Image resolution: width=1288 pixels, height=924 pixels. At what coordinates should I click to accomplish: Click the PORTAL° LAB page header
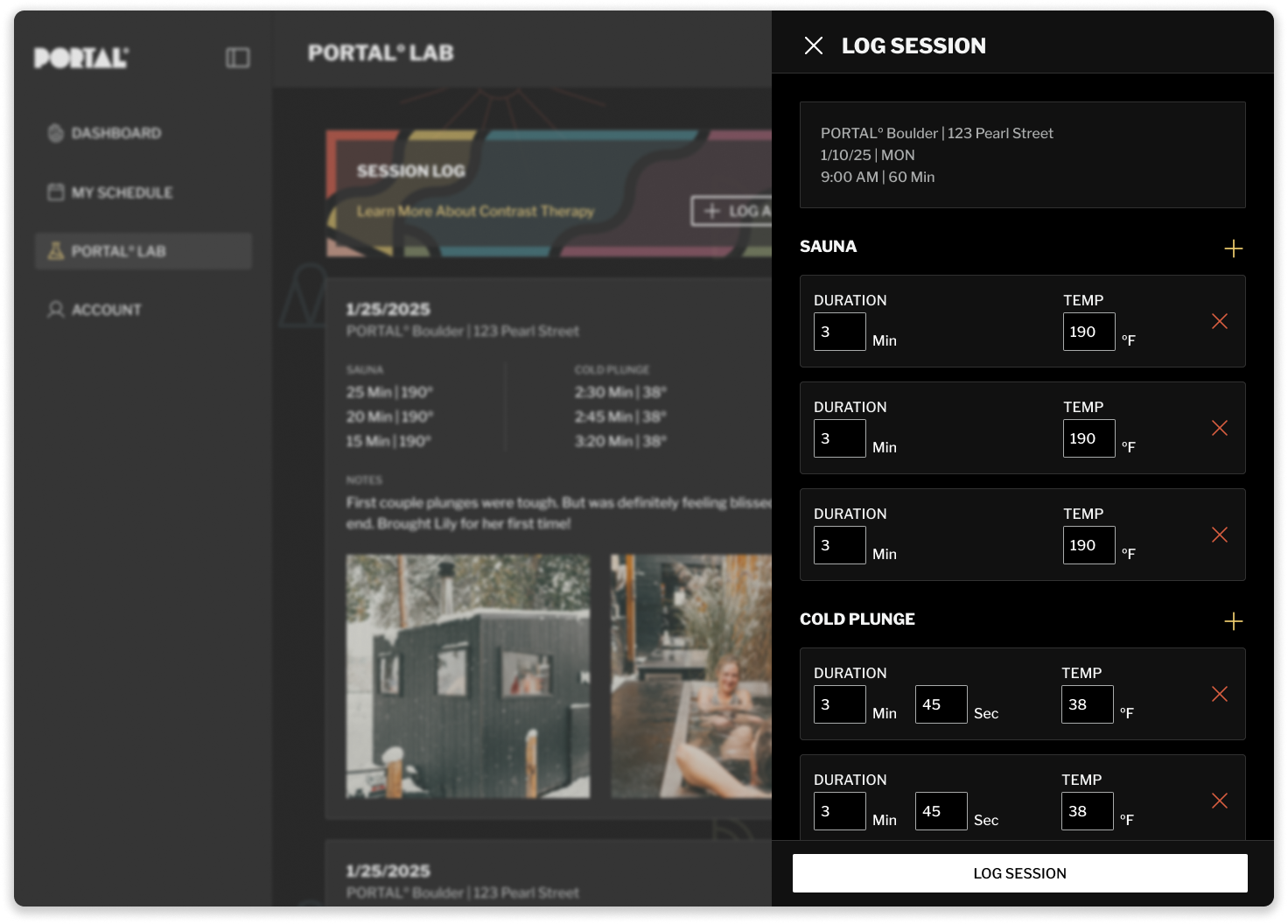click(381, 52)
